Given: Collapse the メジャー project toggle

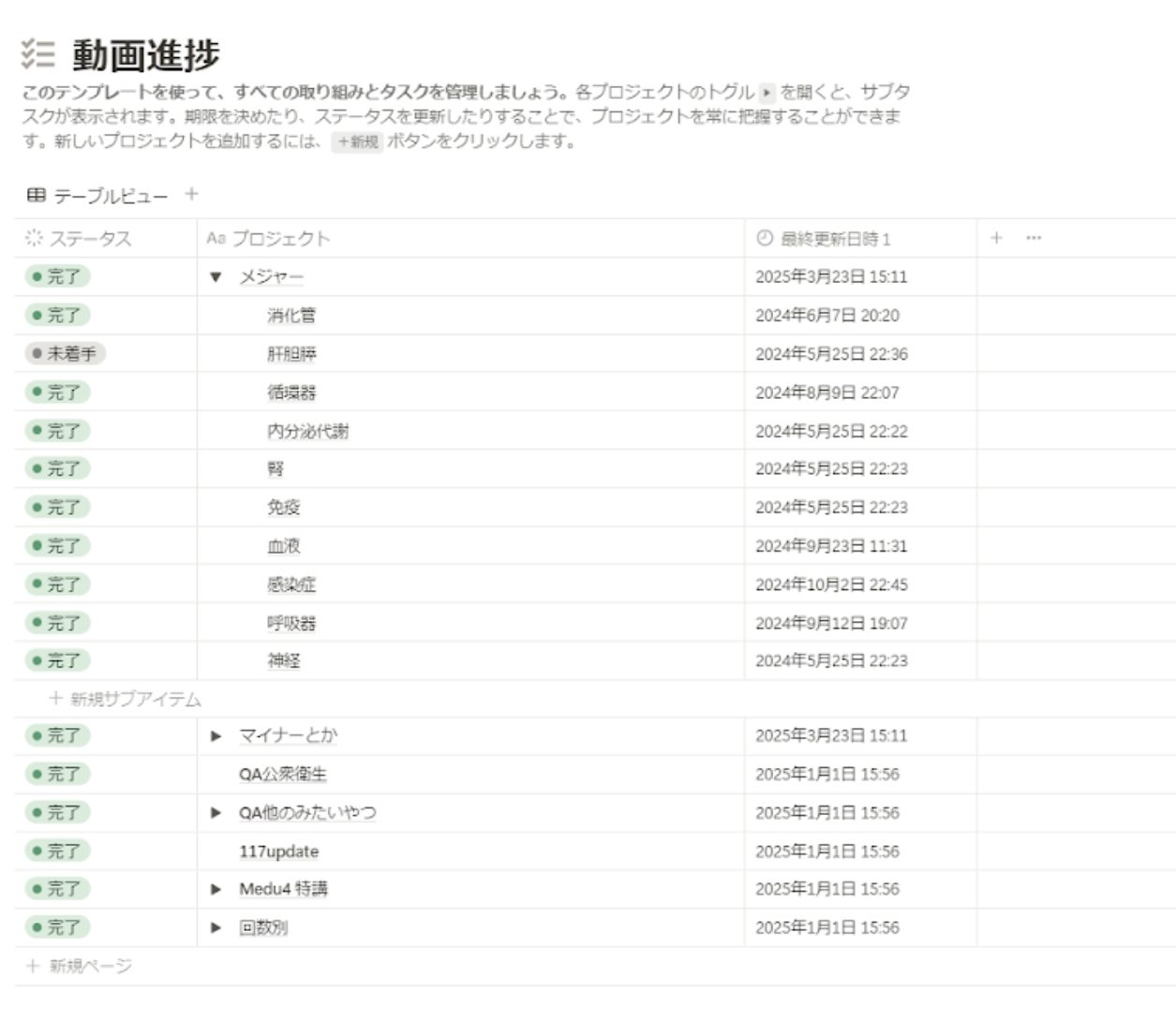Looking at the screenshot, I should pos(216,277).
